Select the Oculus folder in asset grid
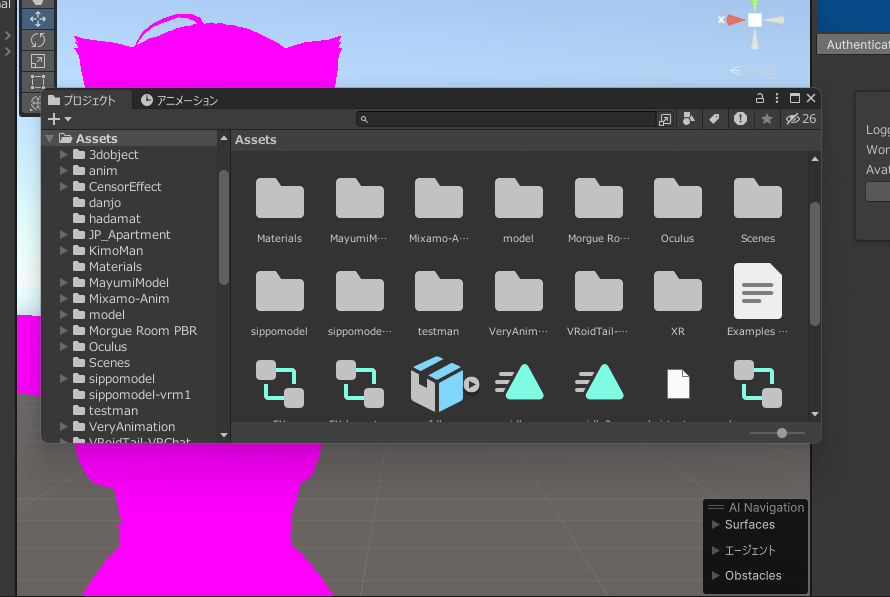Viewport: 890px width, 597px height. 677,209
